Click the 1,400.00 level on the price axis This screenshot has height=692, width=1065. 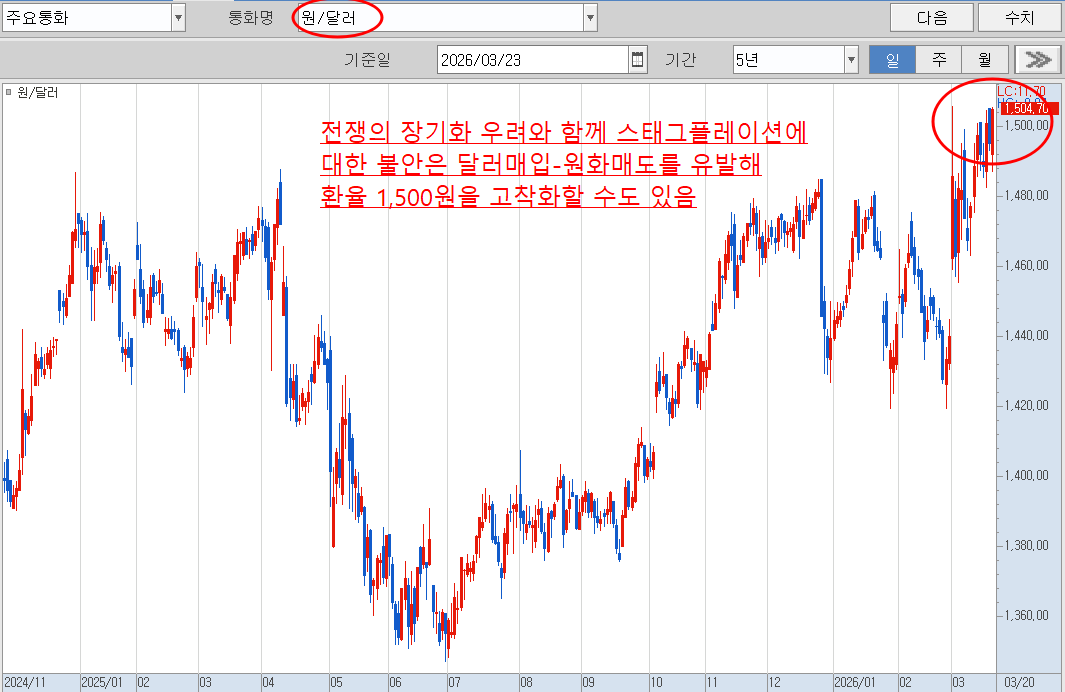pos(1028,475)
